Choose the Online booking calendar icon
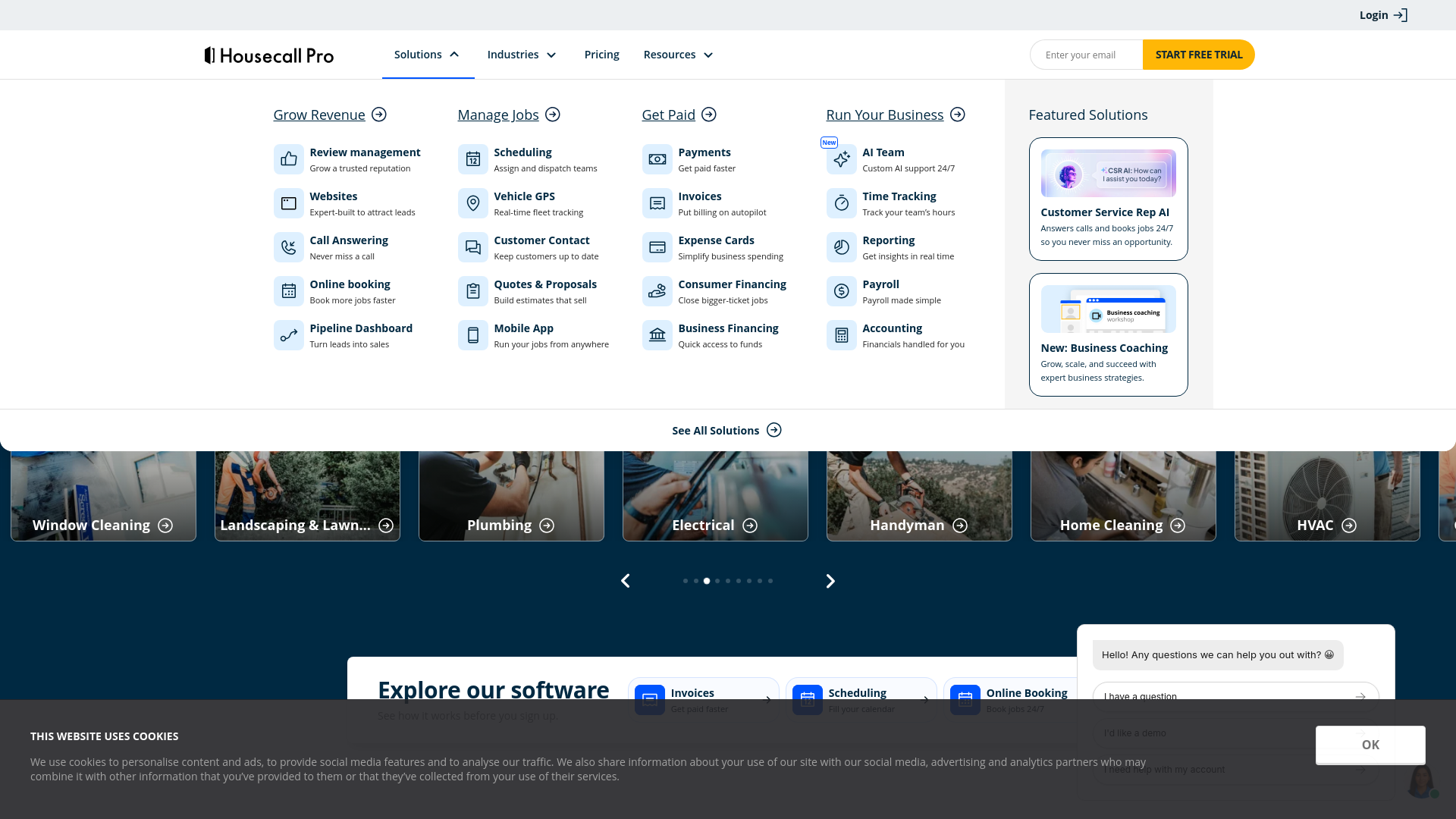Viewport: 1456px width, 819px height. (x=289, y=291)
